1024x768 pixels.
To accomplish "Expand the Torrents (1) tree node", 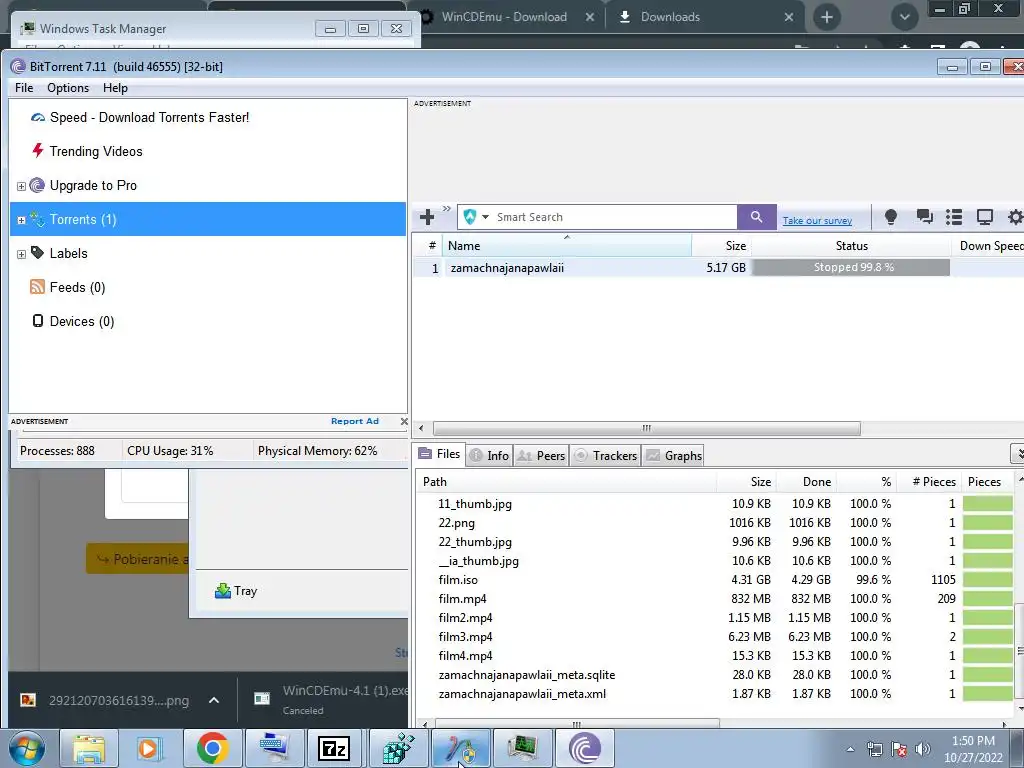I will 21,220.
